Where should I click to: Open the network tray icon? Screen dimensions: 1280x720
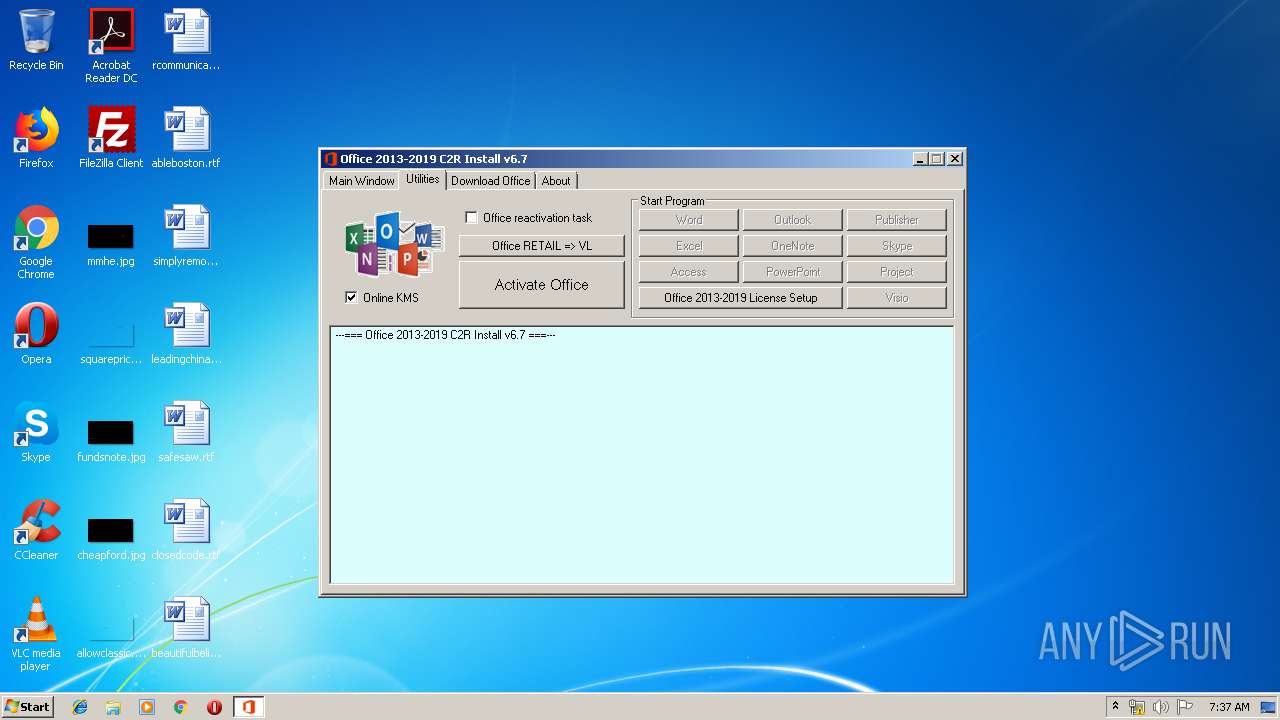click(1137, 707)
